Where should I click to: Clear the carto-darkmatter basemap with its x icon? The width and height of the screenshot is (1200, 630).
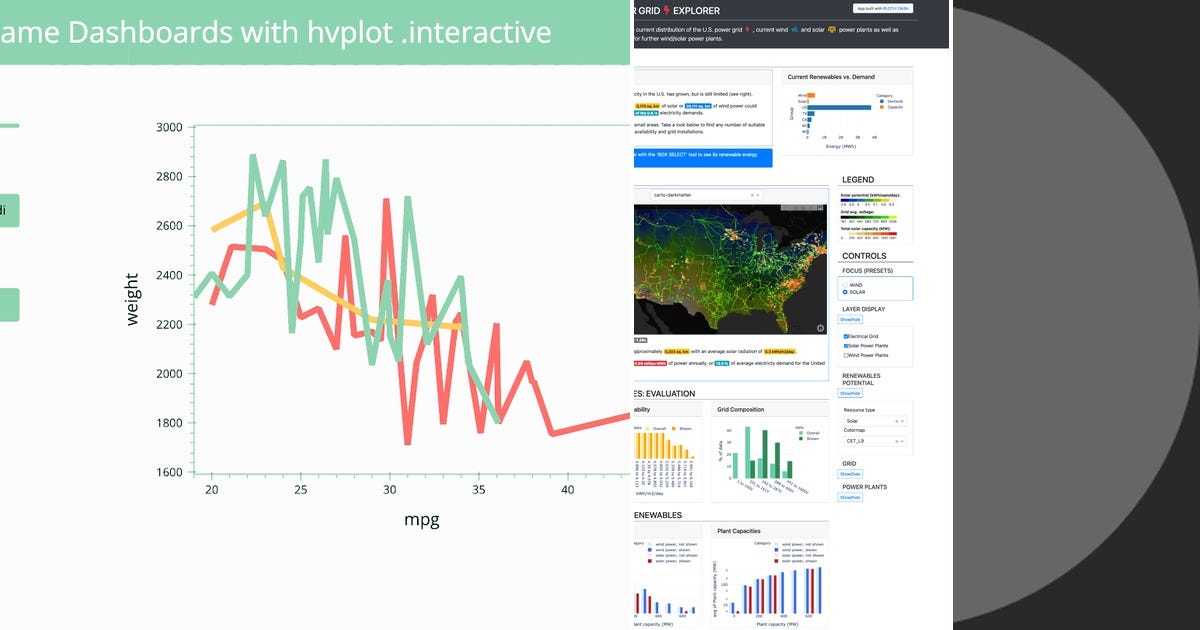[x=751, y=195]
